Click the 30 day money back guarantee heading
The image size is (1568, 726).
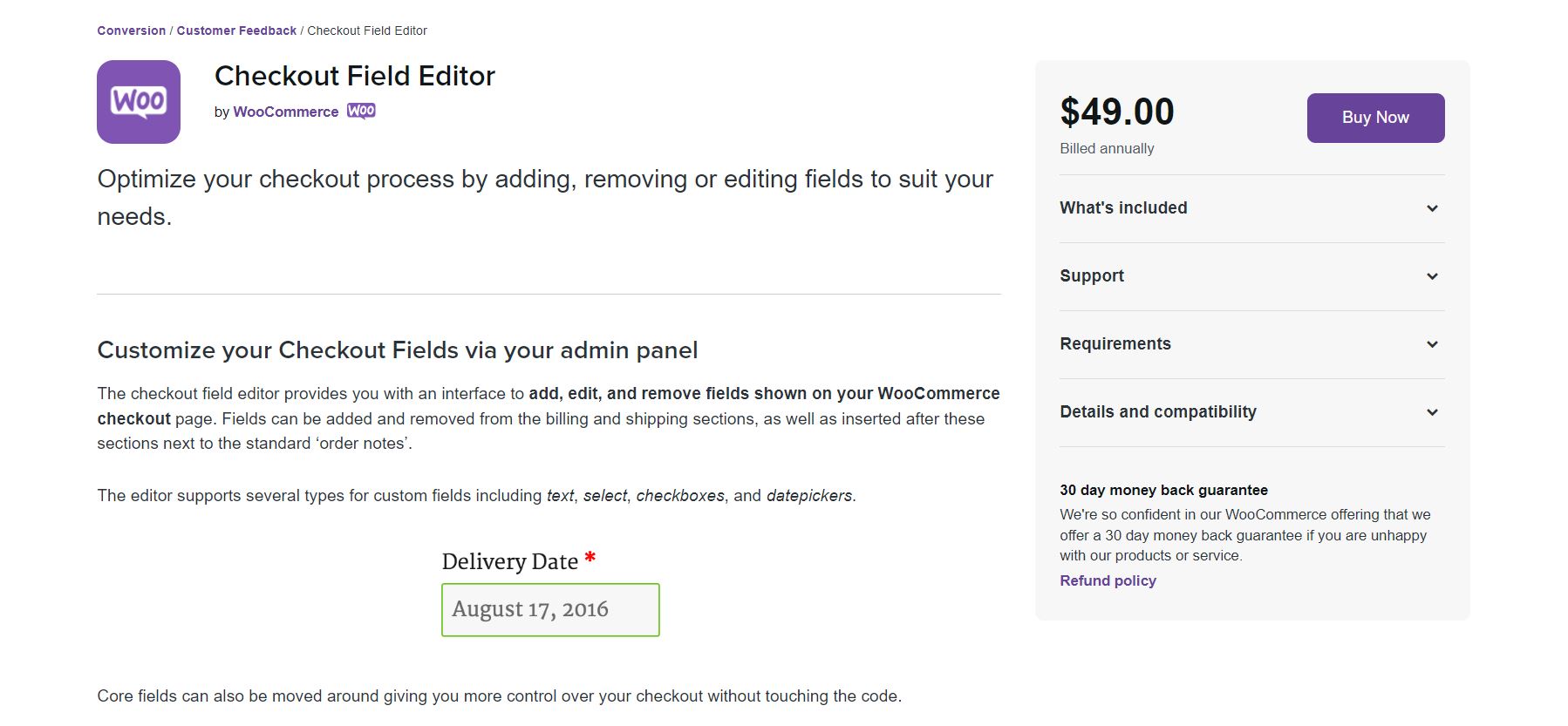point(1163,490)
